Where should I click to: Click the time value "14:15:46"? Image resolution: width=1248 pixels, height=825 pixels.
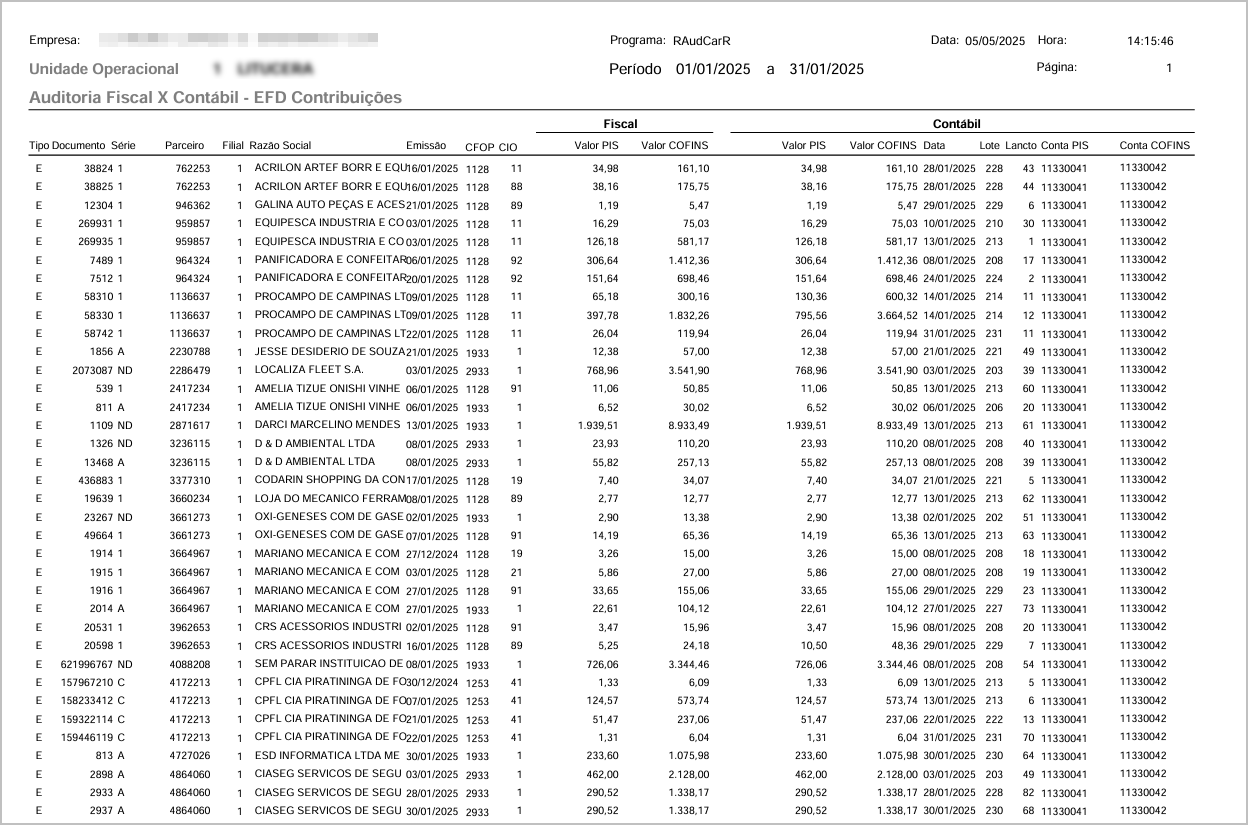[x=1150, y=41]
